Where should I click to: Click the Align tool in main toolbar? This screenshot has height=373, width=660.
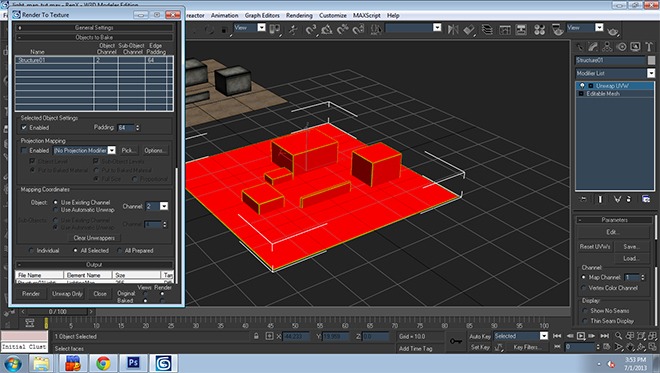coord(469,29)
